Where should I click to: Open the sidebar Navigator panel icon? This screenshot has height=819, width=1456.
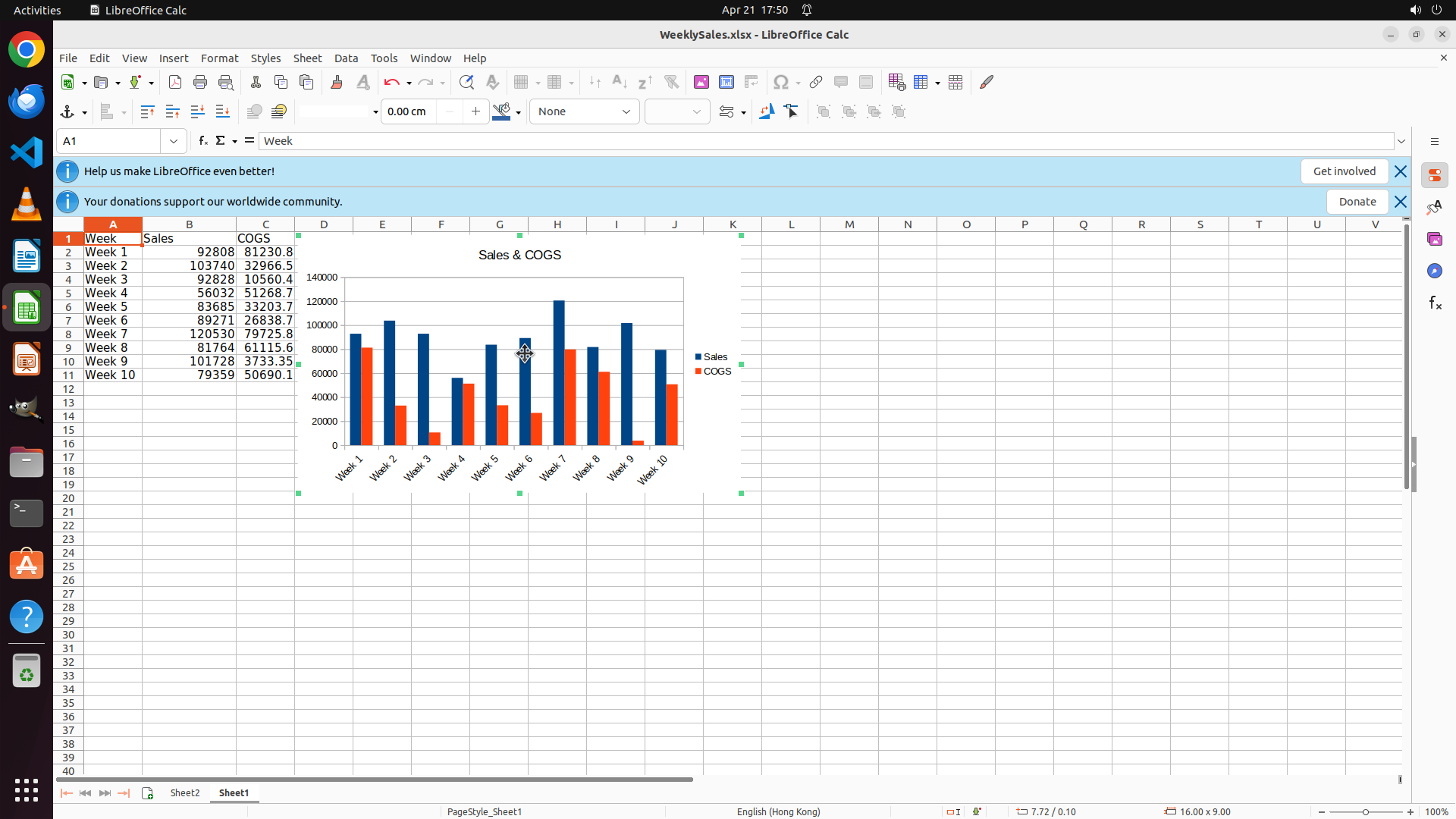pyautogui.click(x=1434, y=271)
